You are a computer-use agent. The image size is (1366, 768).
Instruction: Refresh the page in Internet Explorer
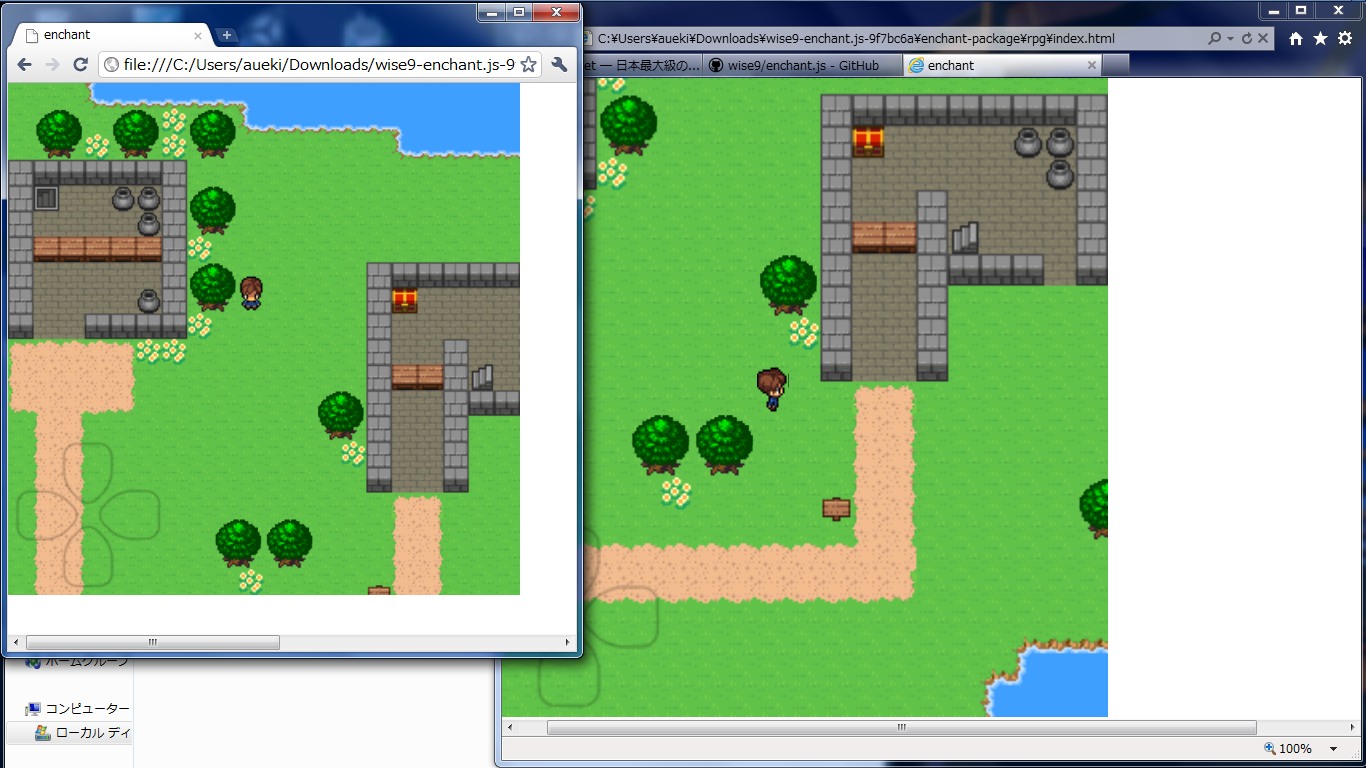pos(1246,39)
